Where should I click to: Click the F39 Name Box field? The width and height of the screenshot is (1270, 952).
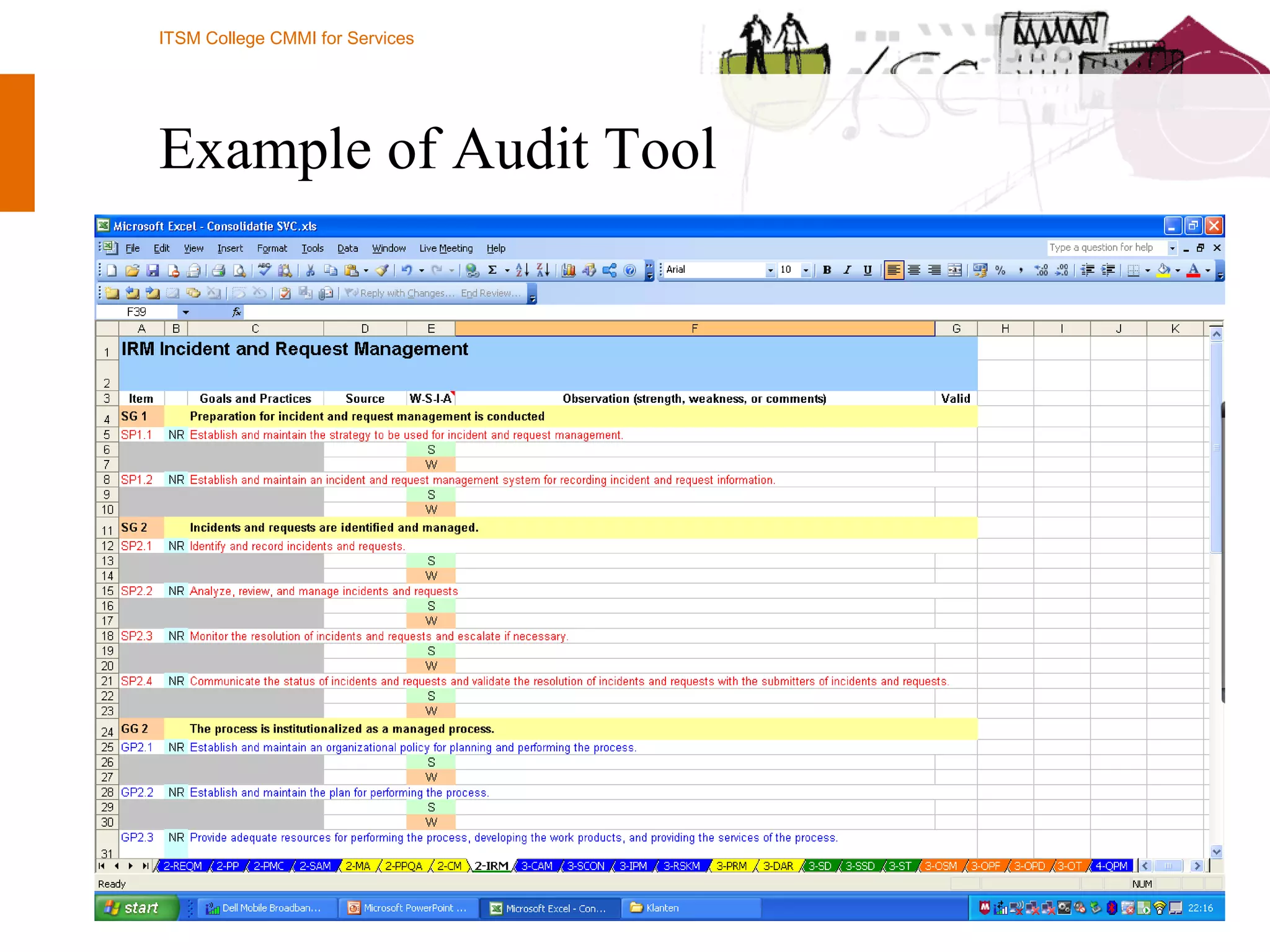(137, 312)
